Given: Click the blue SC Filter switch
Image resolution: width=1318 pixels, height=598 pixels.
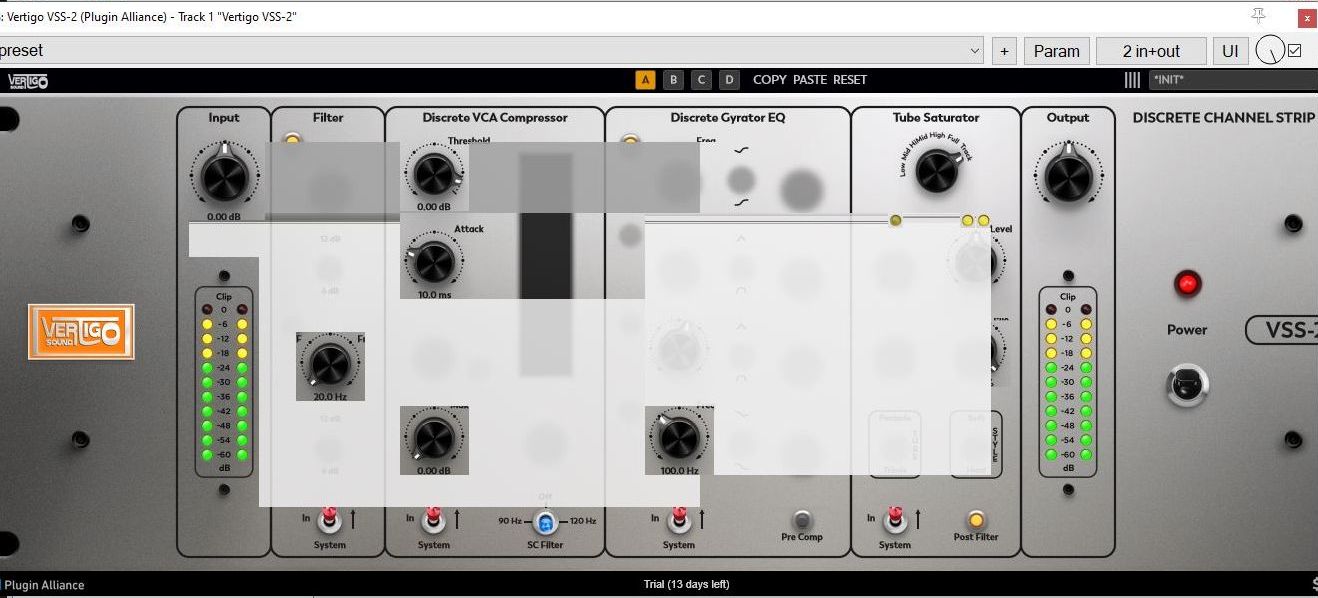Looking at the screenshot, I should point(545,521).
